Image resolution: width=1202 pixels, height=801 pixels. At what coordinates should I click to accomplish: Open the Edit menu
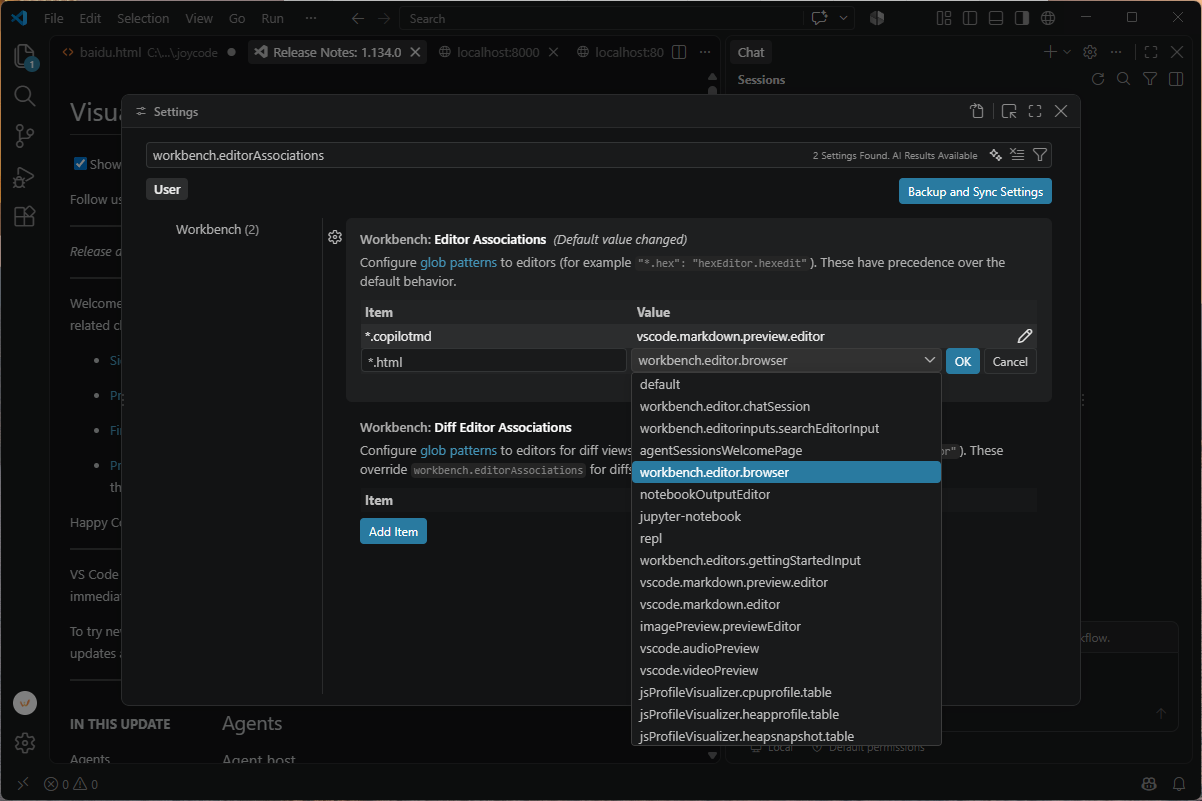[x=90, y=18]
